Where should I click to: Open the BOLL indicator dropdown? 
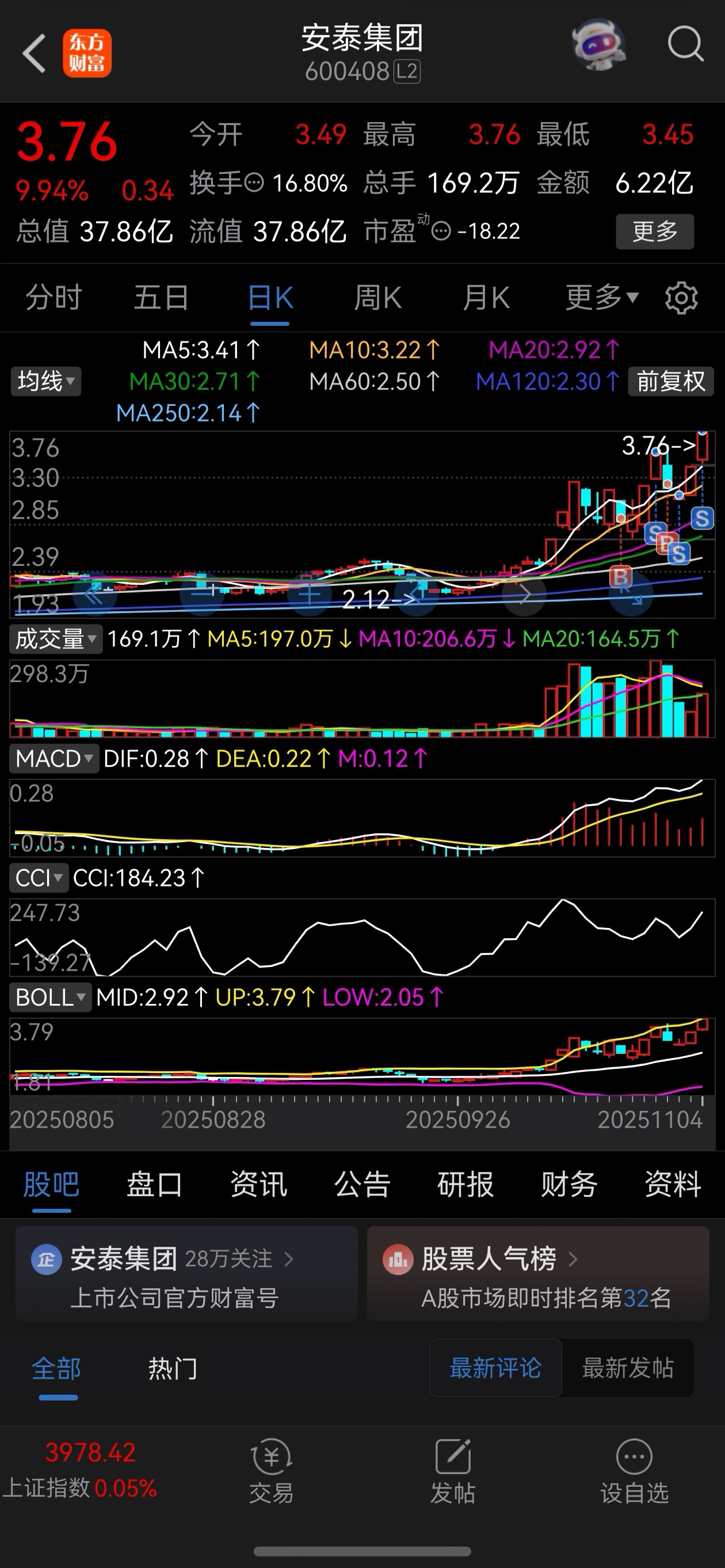(x=51, y=998)
